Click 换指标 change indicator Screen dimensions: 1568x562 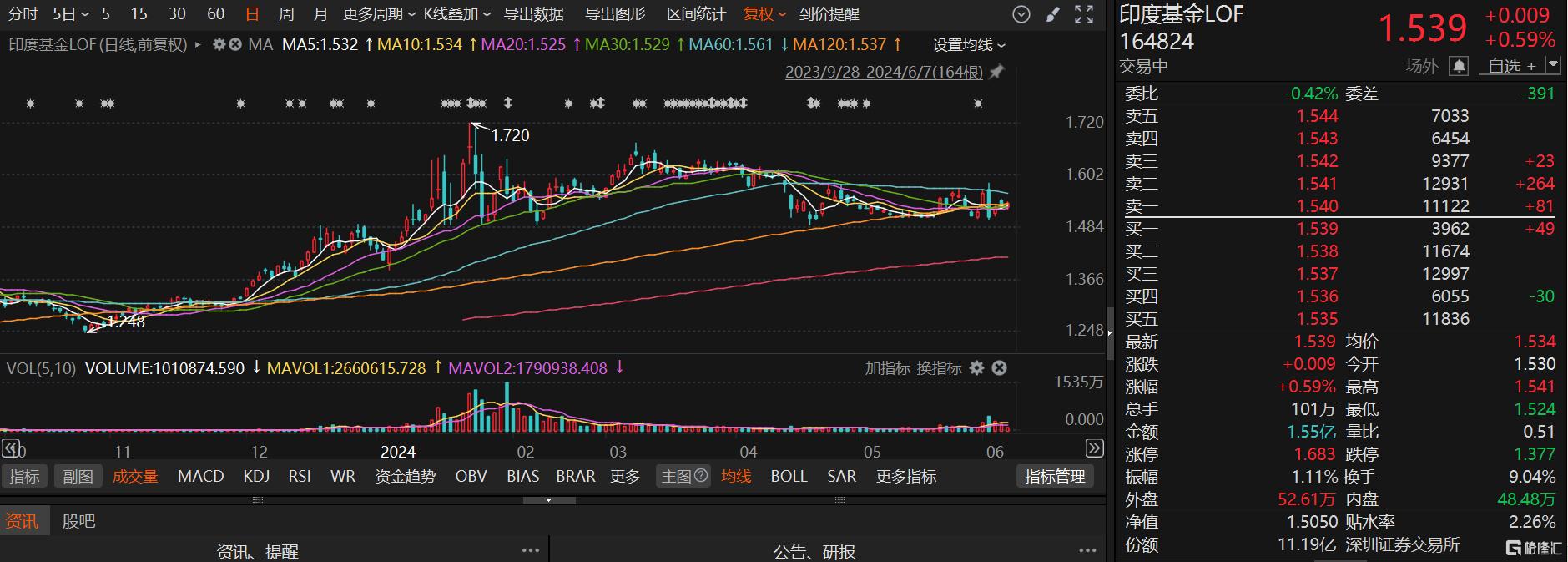point(939,367)
